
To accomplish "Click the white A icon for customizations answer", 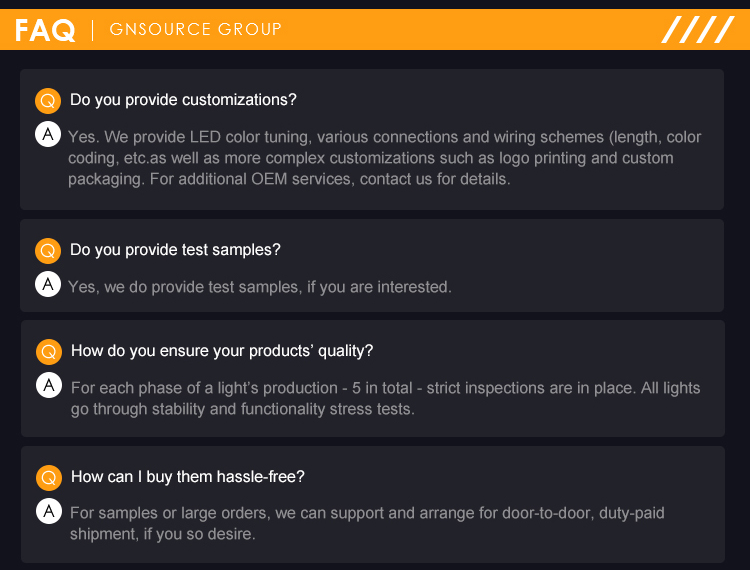I will (48, 135).
